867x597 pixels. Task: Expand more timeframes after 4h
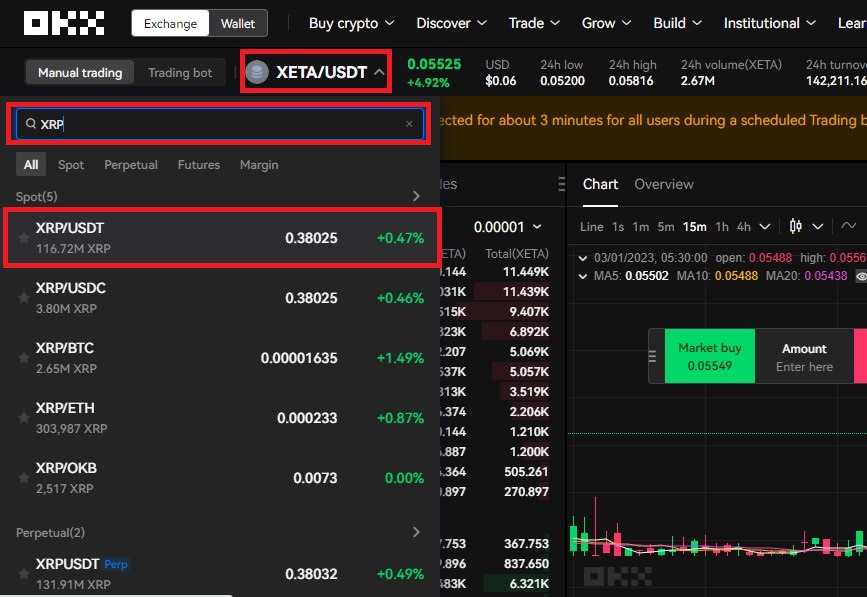tap(765, 227)
